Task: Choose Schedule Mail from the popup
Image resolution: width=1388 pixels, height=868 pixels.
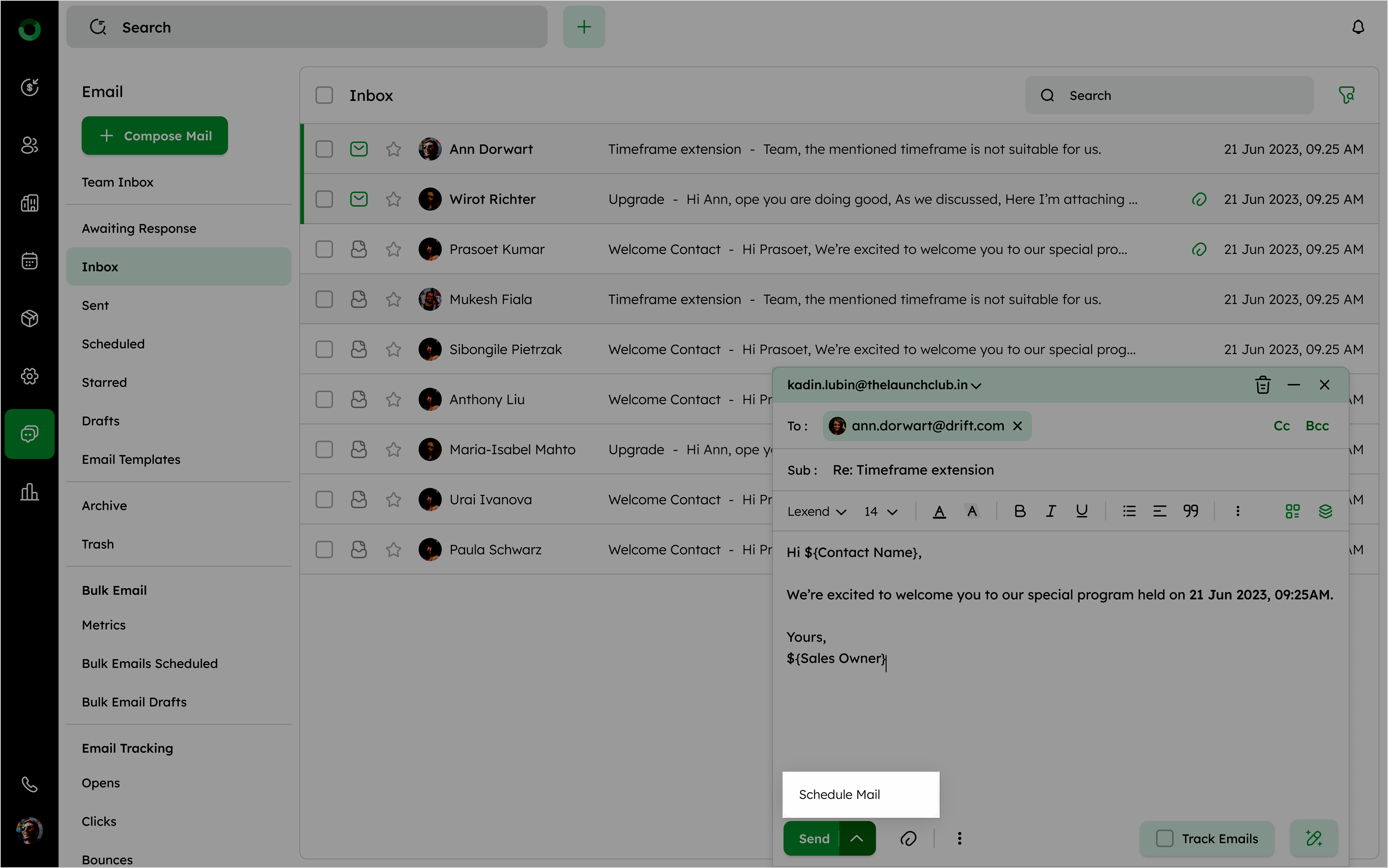Action: (x=839, y=794)
